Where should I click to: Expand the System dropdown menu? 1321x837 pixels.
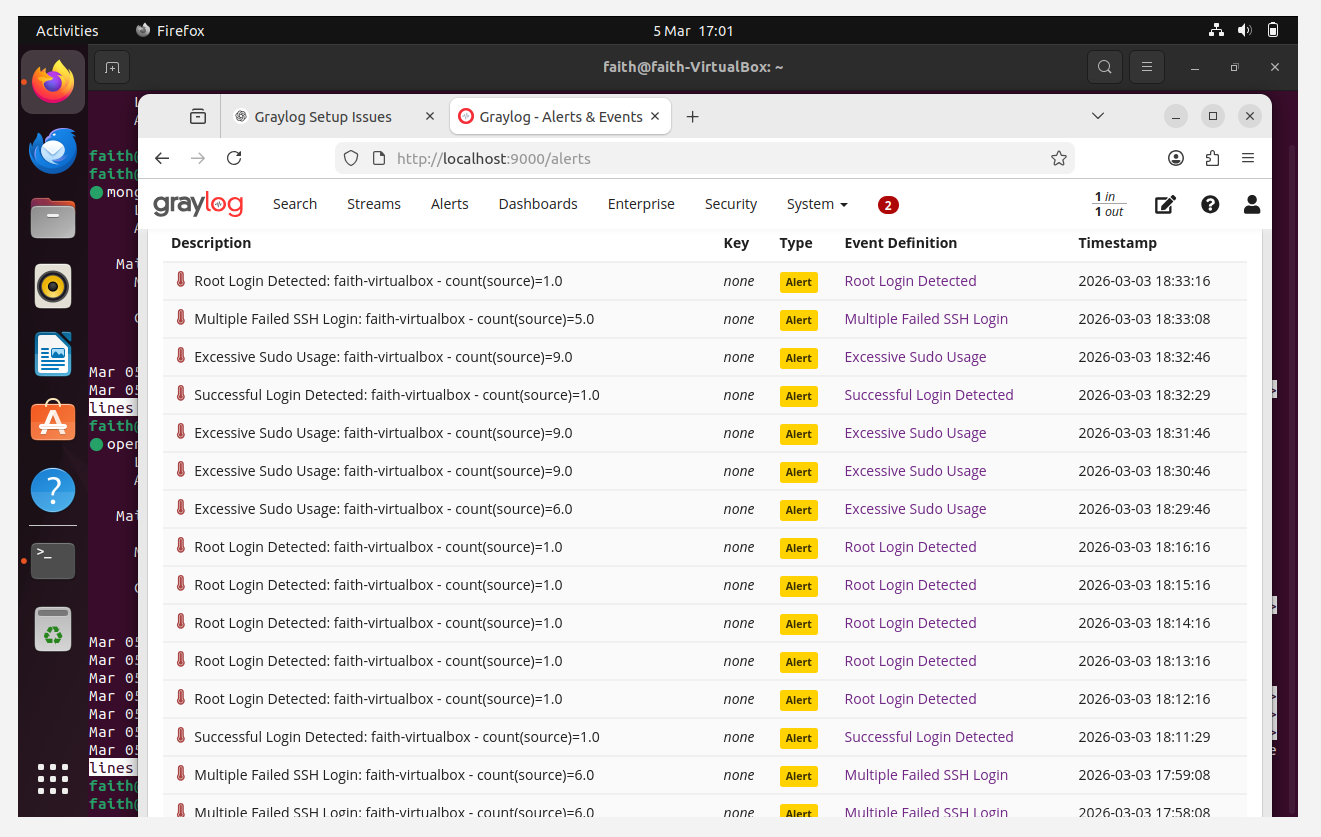(x=816, y=204)
